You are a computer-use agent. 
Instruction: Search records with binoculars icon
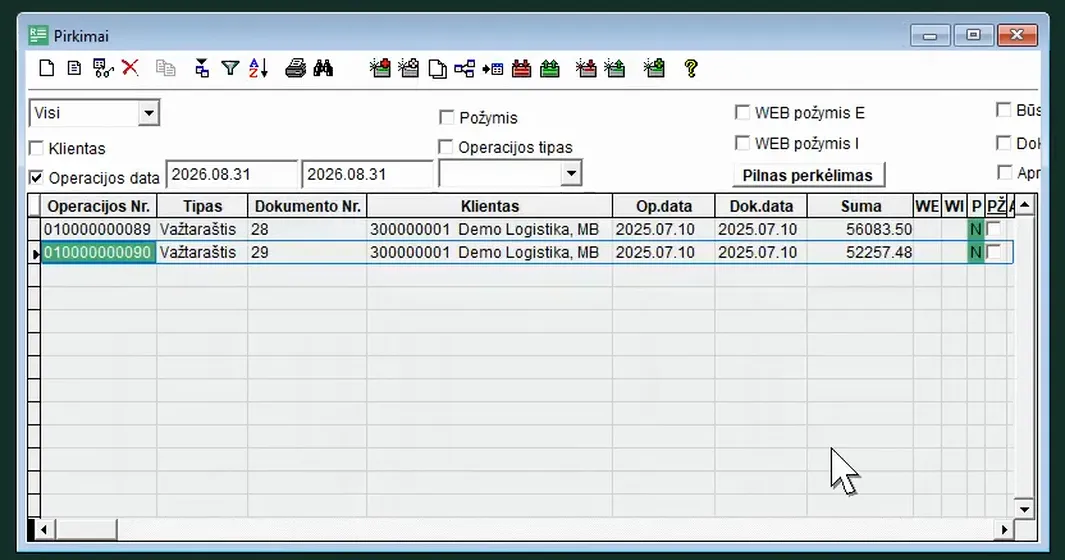click(x=323, y=68)
